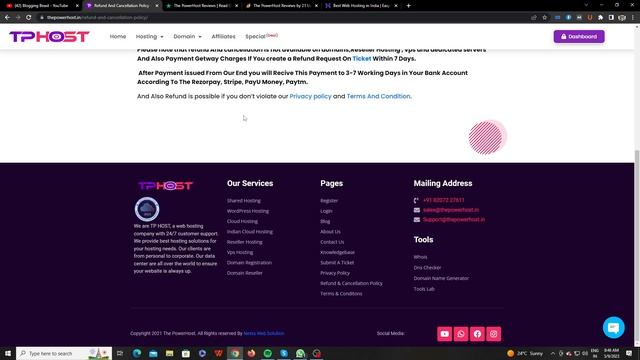Reload the page with the refresh icon
640x360 pixels.
29,18
